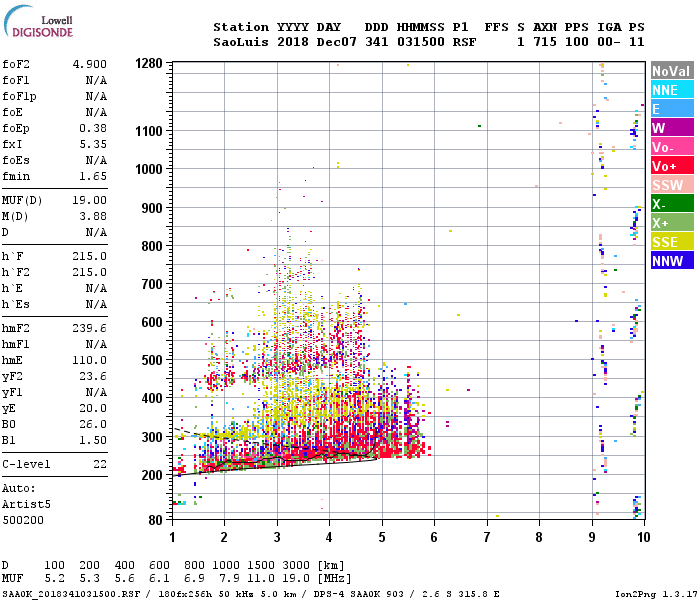Select the Vo- pink legend swatch
This screenshot has height=600, width=700.
coord(672,147)
